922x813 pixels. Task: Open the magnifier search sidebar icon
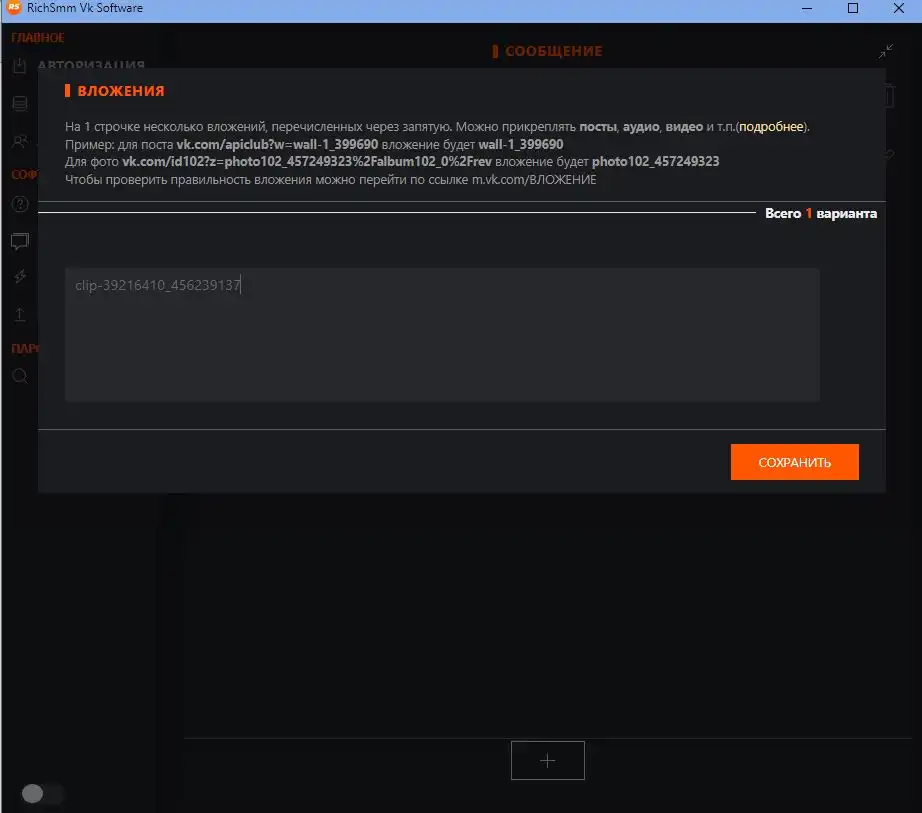point(19,376)
